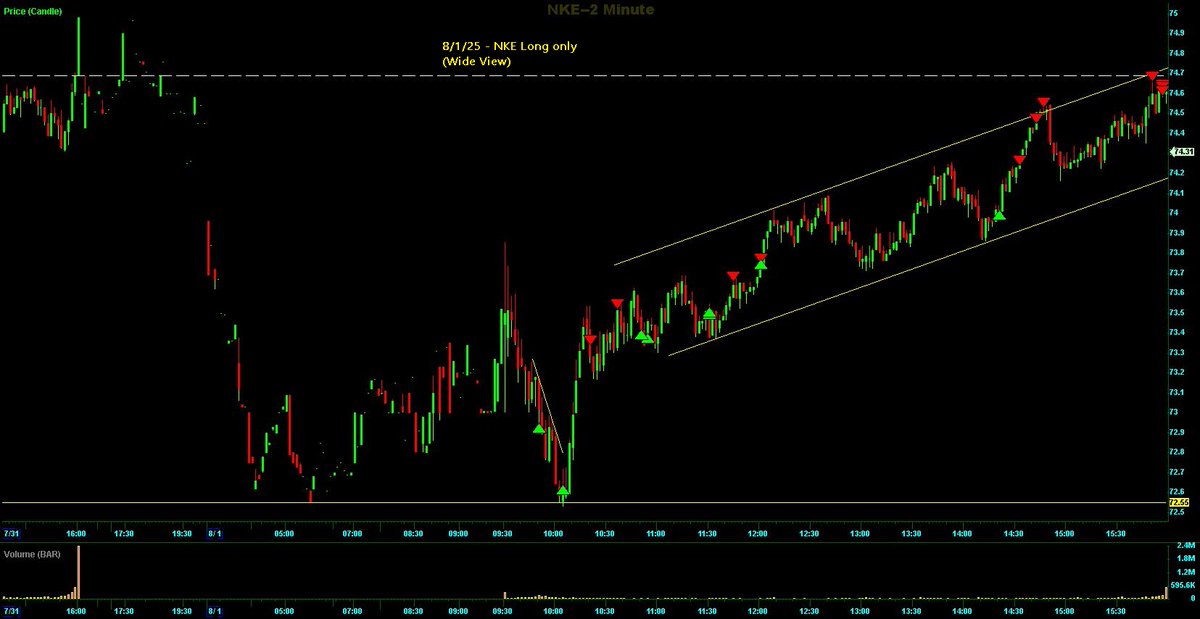The image size is (1200, 619).
Task: Click the 11:00 label under the volume panel
Action: [x=655, y=610]
